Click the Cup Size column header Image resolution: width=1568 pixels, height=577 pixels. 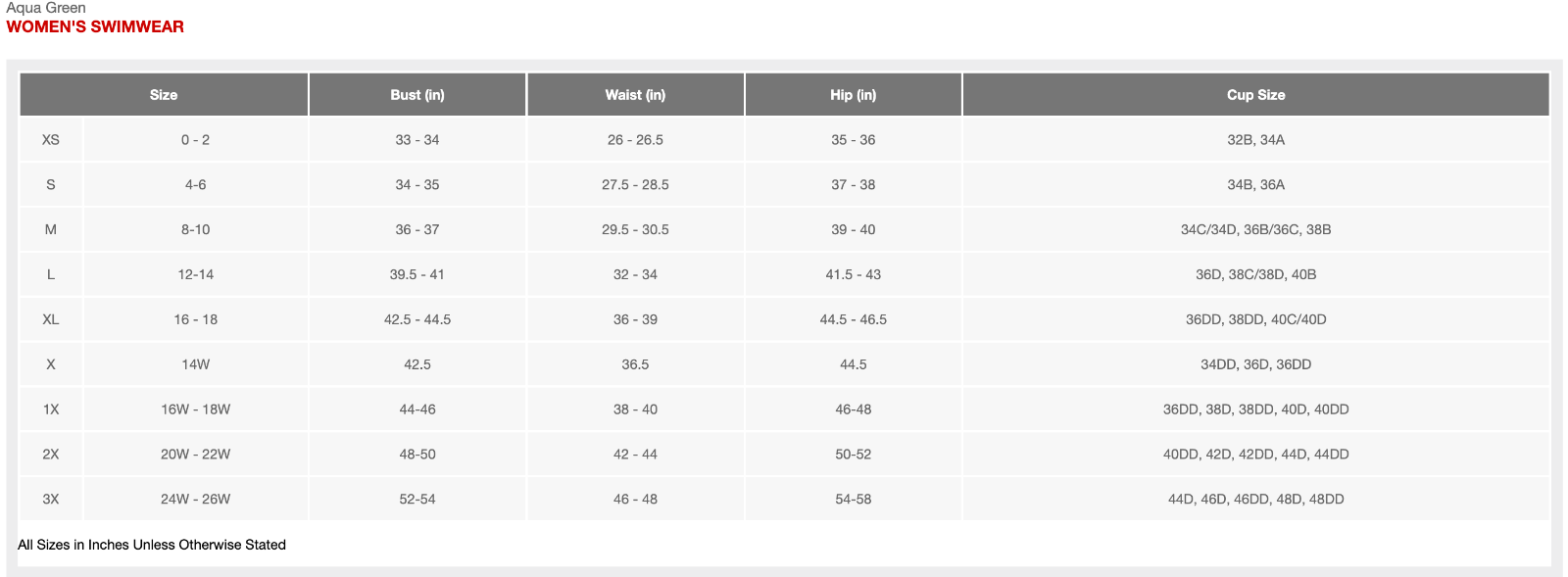[1255, 95]
